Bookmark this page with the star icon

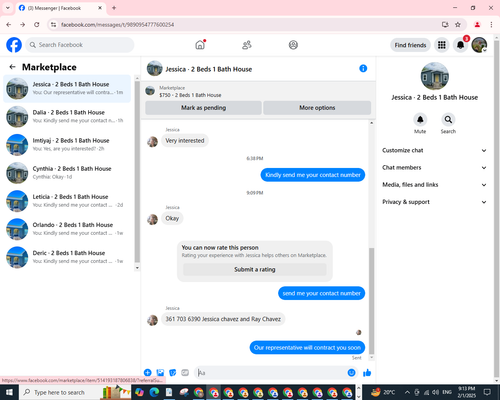[x=458, y=25]
